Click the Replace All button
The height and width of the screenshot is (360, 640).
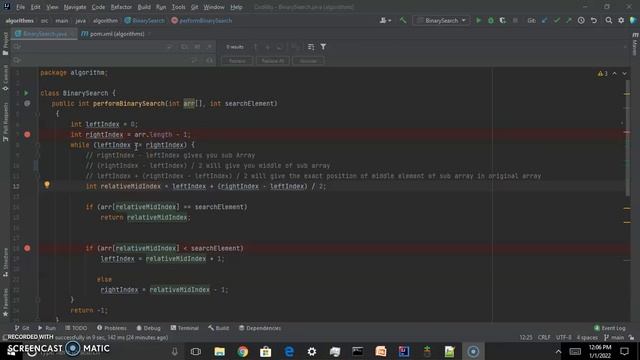click(x=272, y=61)
